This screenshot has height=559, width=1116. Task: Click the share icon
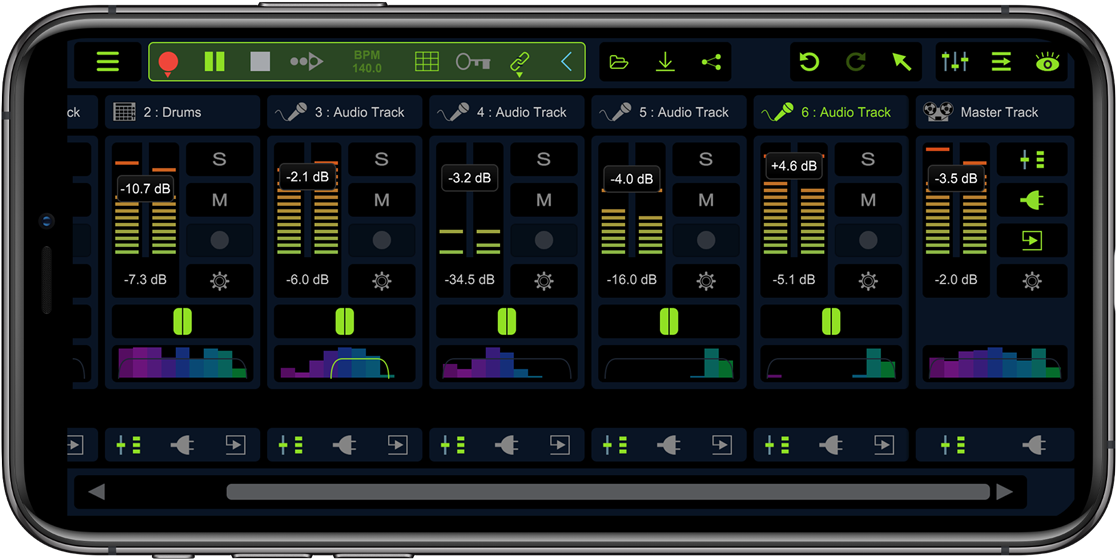711,62
